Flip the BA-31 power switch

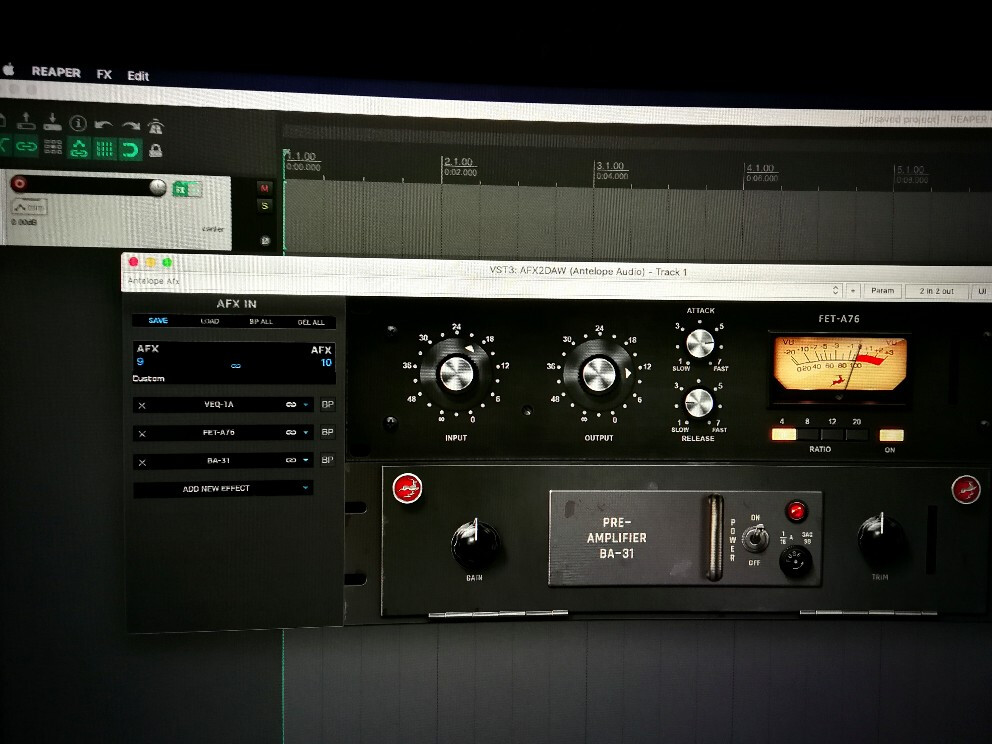pyautogui.click(x=754, y=538)
